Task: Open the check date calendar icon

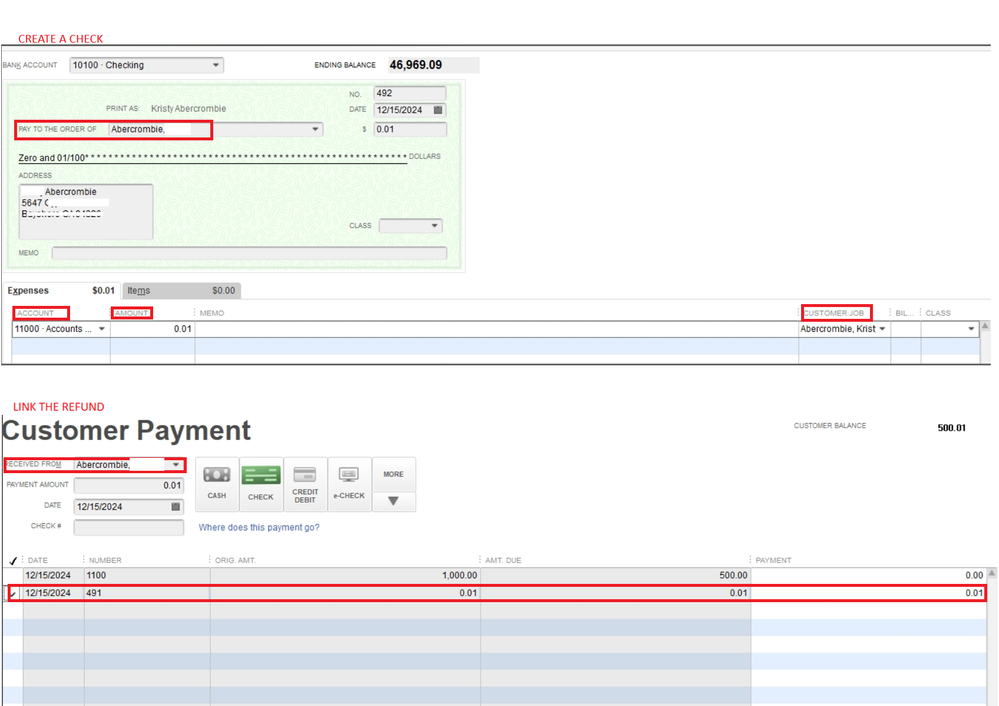Action: pyautogui.click(x=438, y=110)
